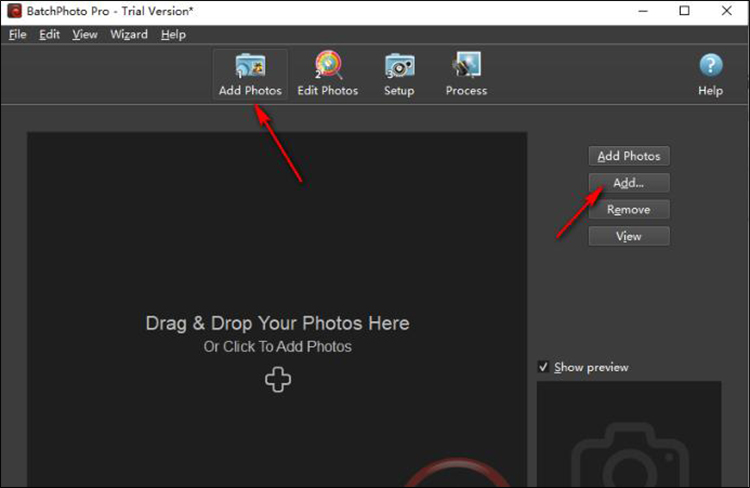Click the Help question mark icon
This screenshot has height=488, width=750.
[711, 65]
